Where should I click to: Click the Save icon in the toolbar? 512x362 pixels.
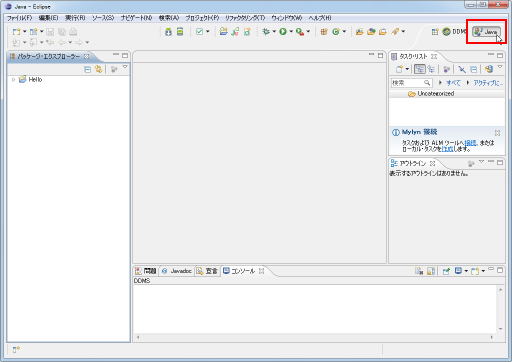[50, 32]
